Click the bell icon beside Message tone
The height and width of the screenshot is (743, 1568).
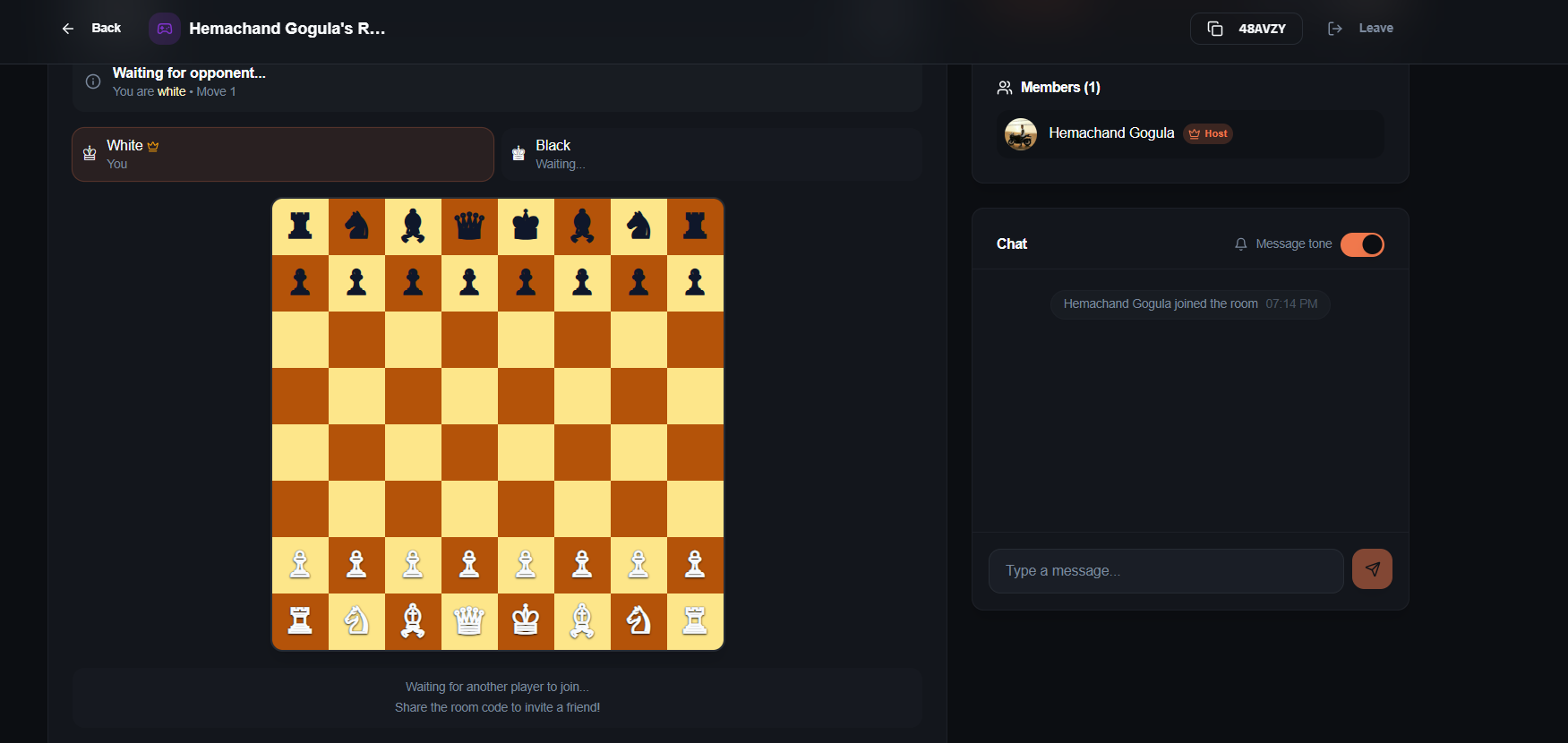click(1240, 244)
